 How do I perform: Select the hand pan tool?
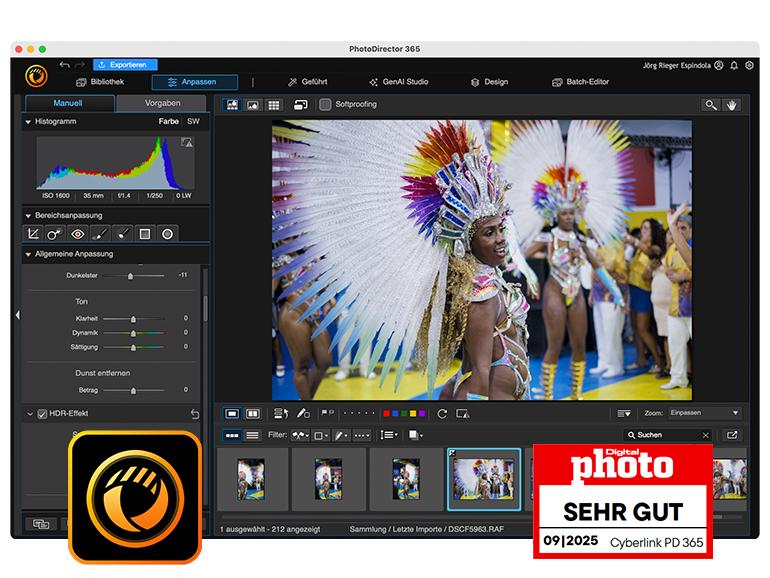731,105
